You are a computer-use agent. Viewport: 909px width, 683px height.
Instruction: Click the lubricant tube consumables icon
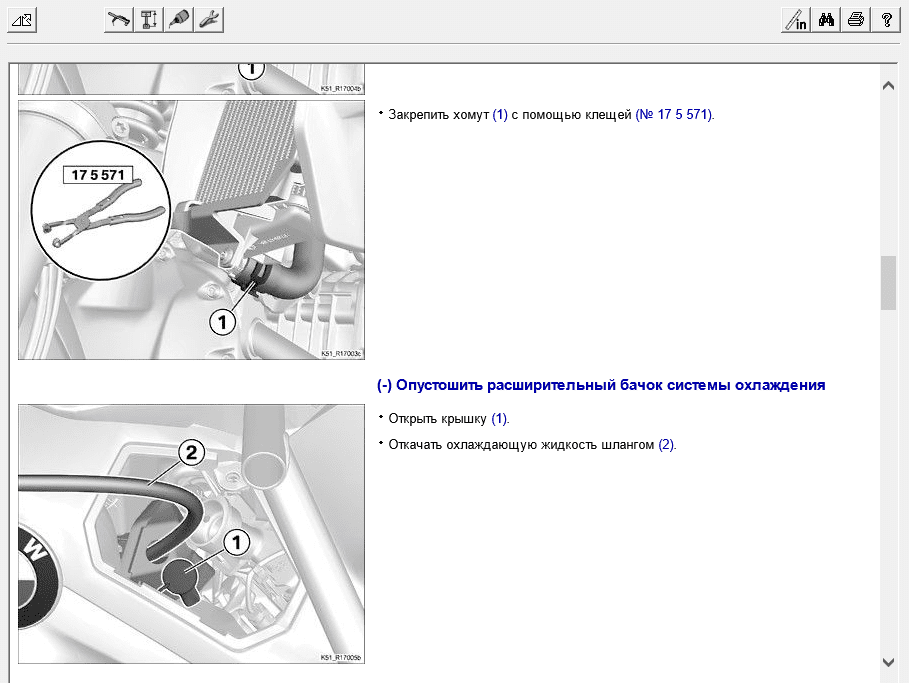pos(180,19)
